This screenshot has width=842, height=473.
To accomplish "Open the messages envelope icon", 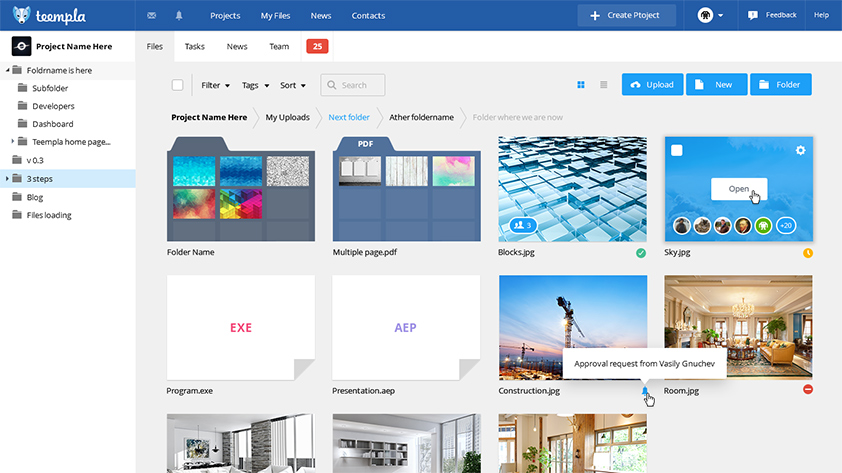I will click(151, 16).
